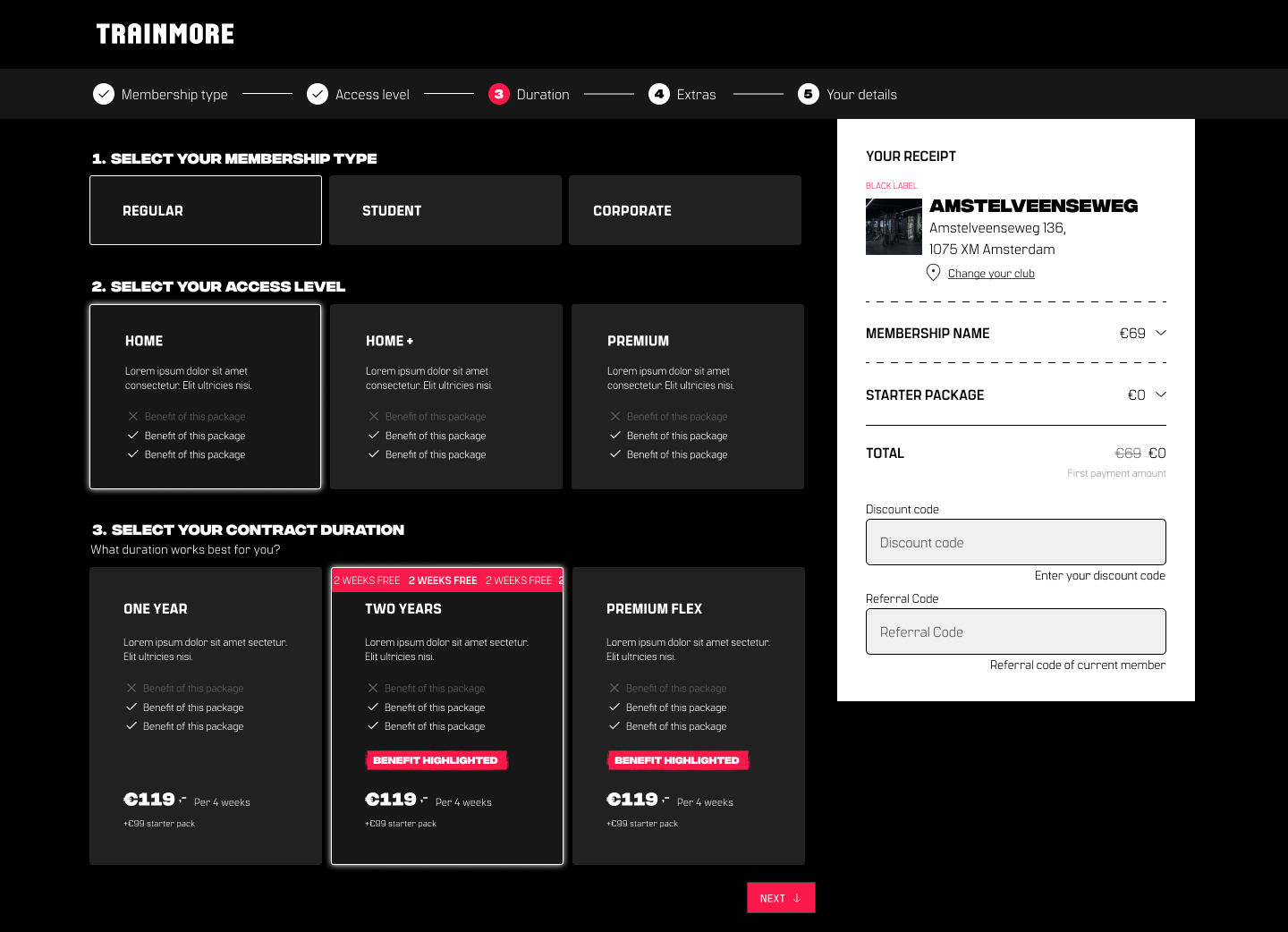The image size is (1288, 932).
Task: Click the Amstelveenseweg club thumbnail image
Action: 894,226
